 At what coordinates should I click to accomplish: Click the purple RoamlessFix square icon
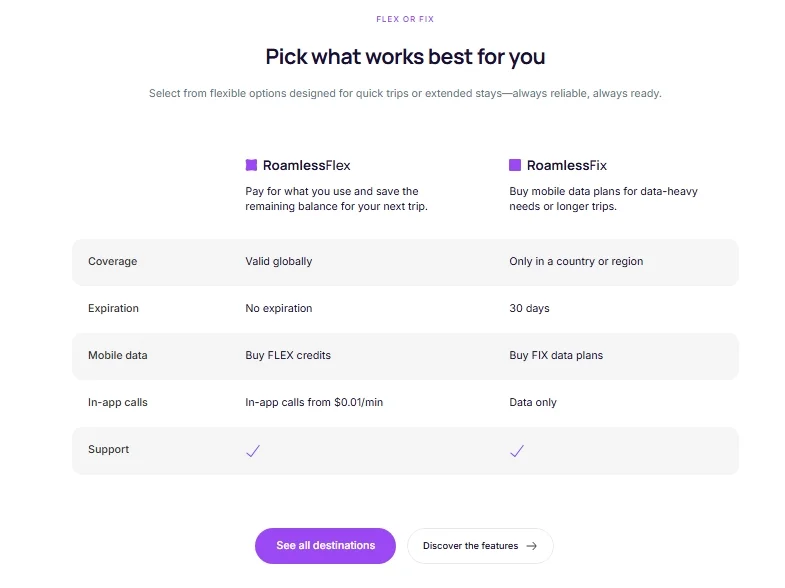[515, 165]
